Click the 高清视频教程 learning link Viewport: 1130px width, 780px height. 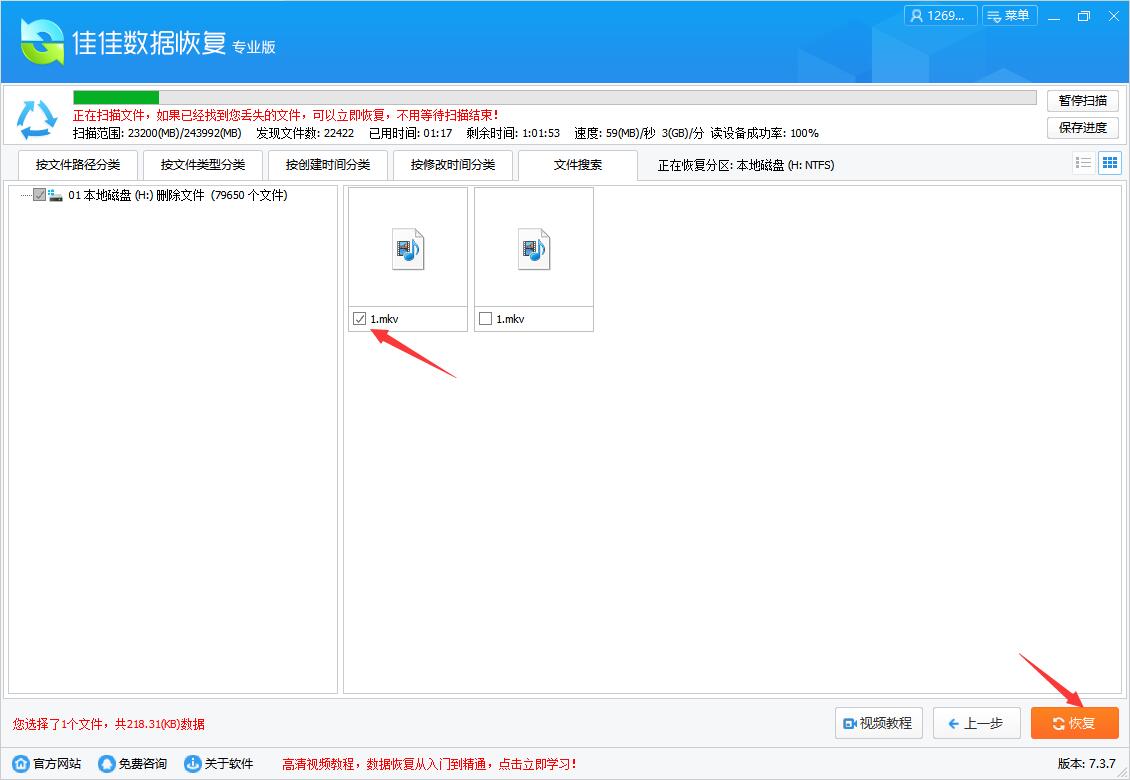pyautogui.click(x=429, y=764)
